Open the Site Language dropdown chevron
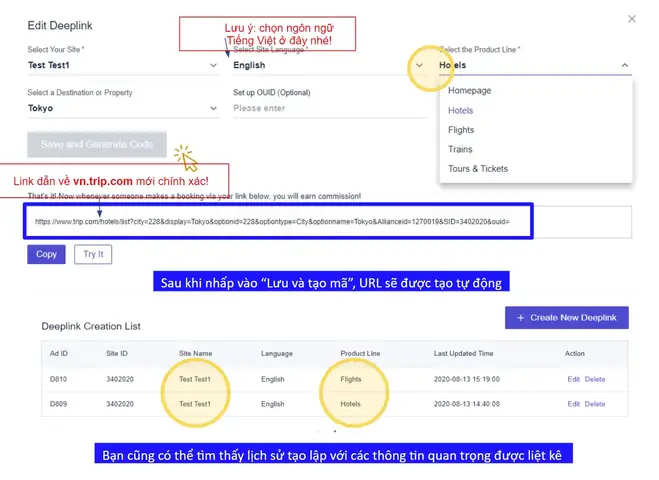 pyautogui.click(x=419, y=66)
